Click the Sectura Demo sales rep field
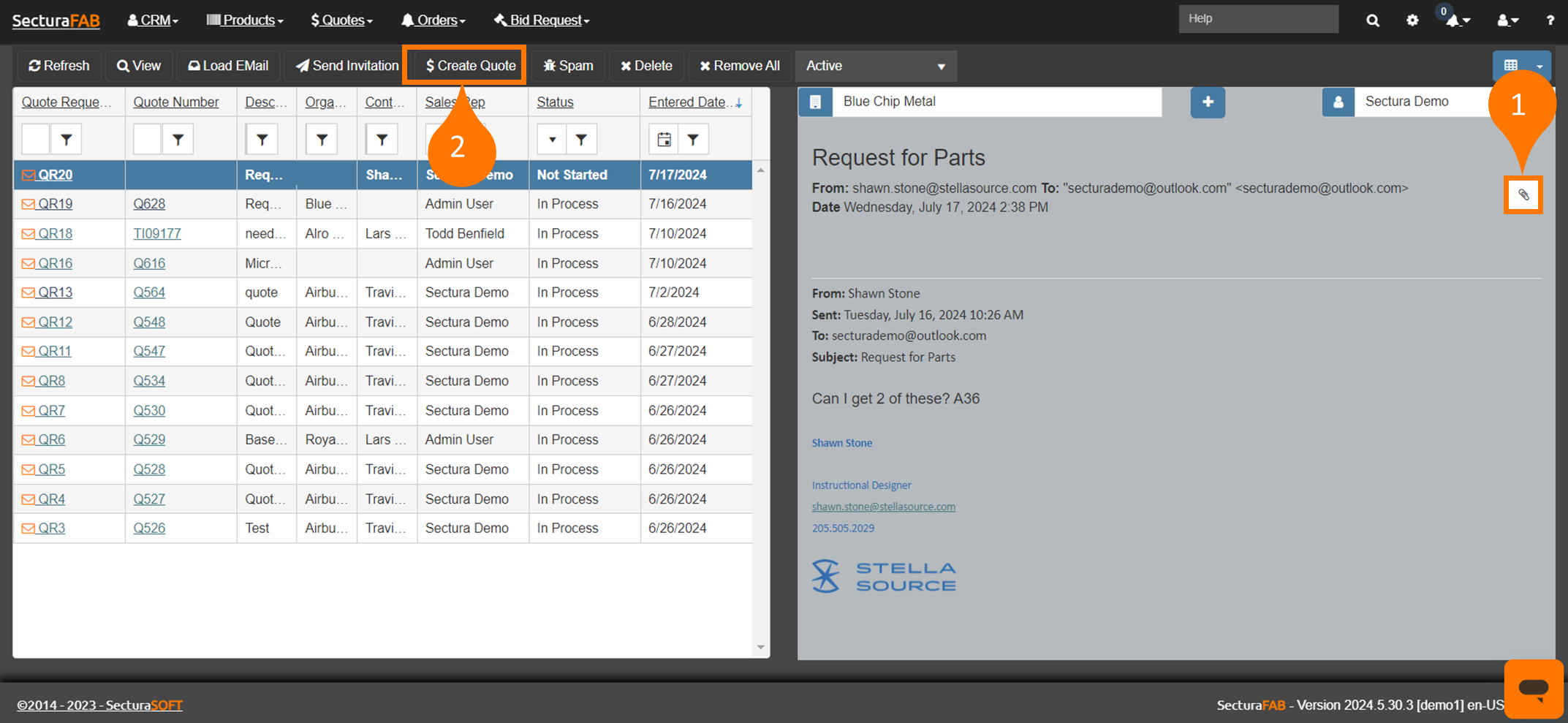 tap(1422, 102)
